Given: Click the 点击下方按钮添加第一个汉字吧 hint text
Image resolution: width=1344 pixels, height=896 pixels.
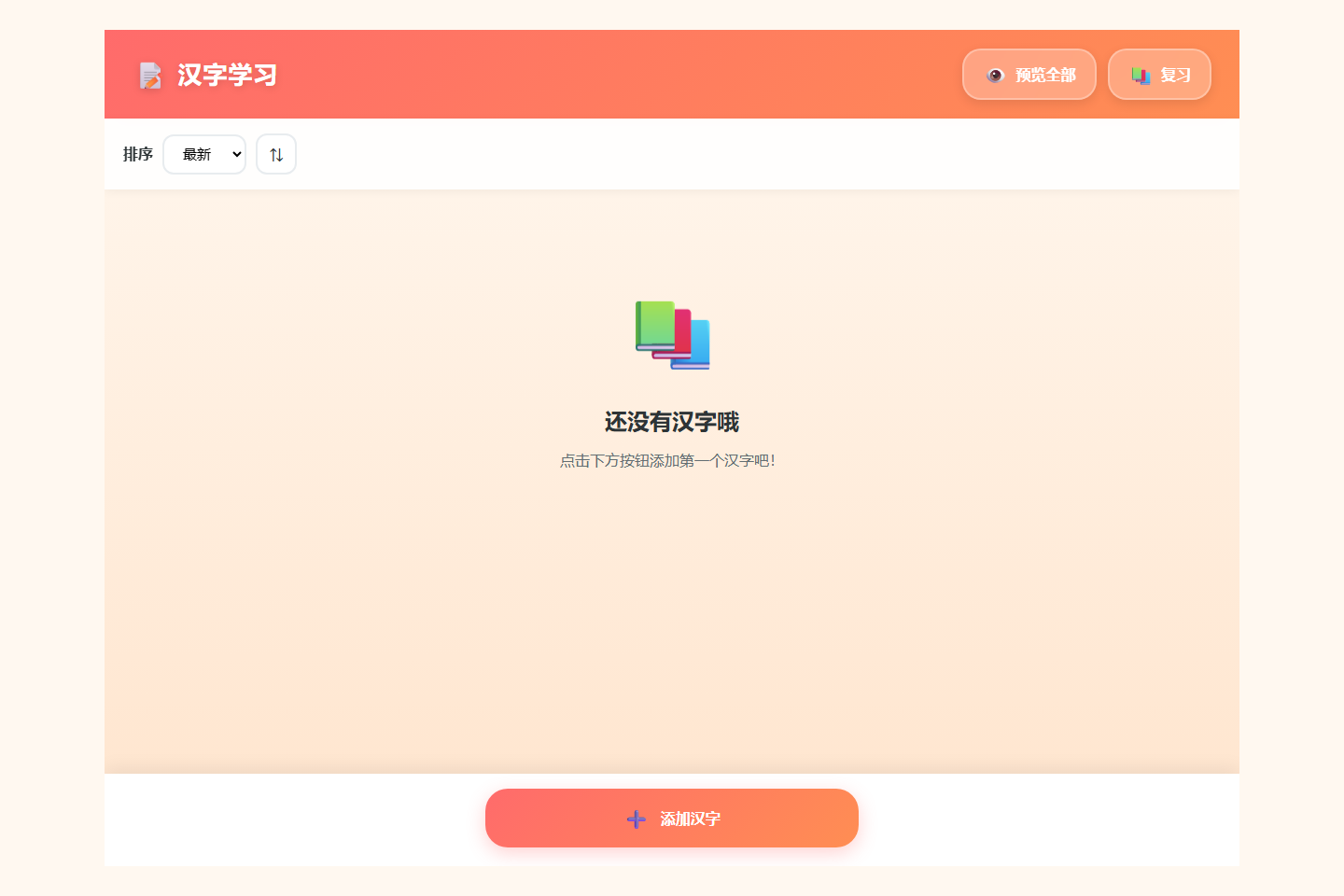Looking at the screenshot, I should [667, 460].
